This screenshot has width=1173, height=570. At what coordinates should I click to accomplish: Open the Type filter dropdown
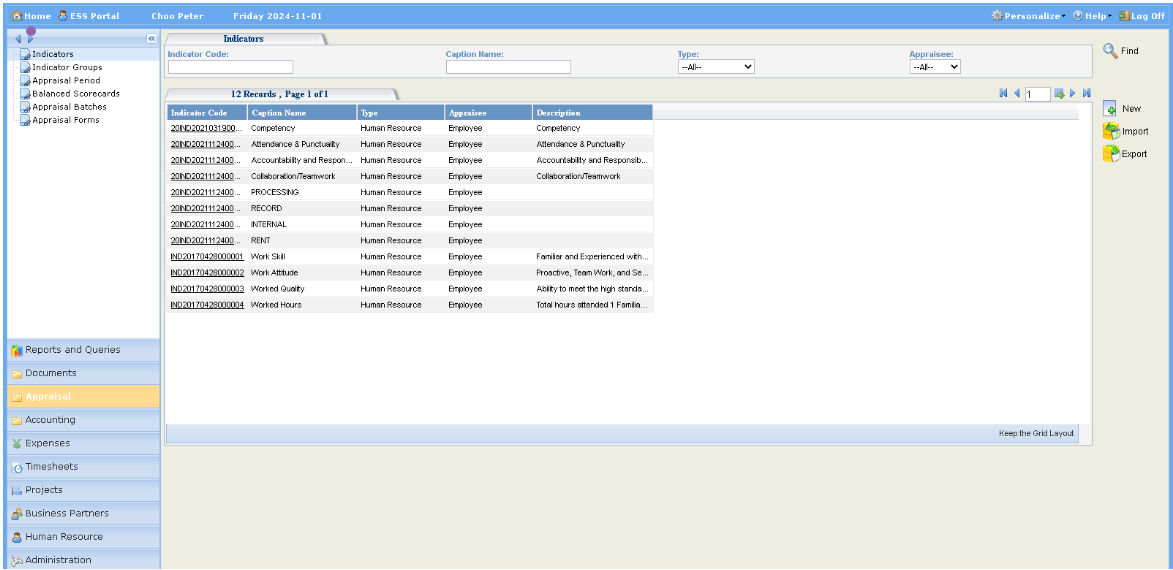coord(716,67)
